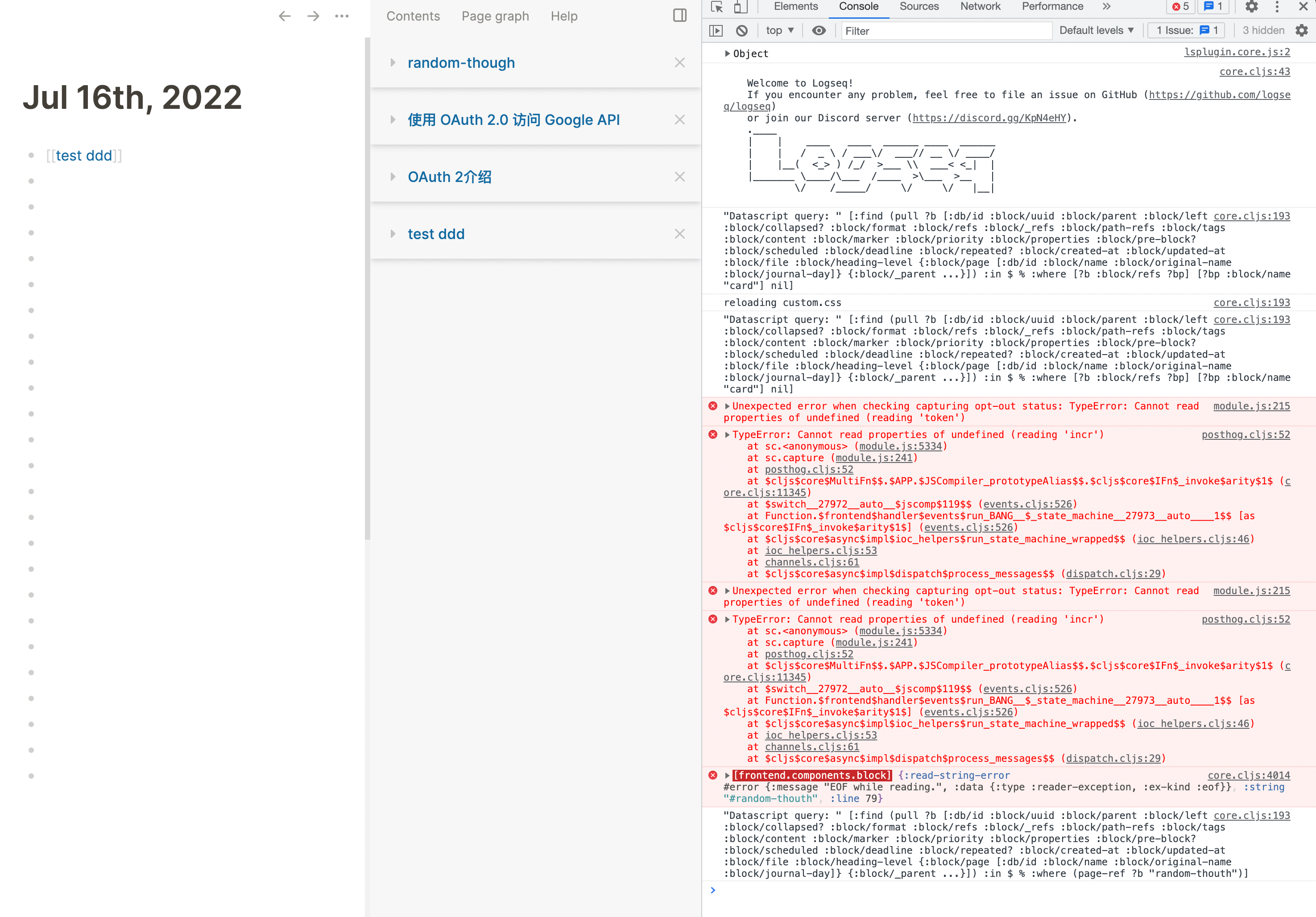This screenshot has width=1316, height=917.
Task: Open the Page graph sidebar tab
Action: tap(495, 16)
